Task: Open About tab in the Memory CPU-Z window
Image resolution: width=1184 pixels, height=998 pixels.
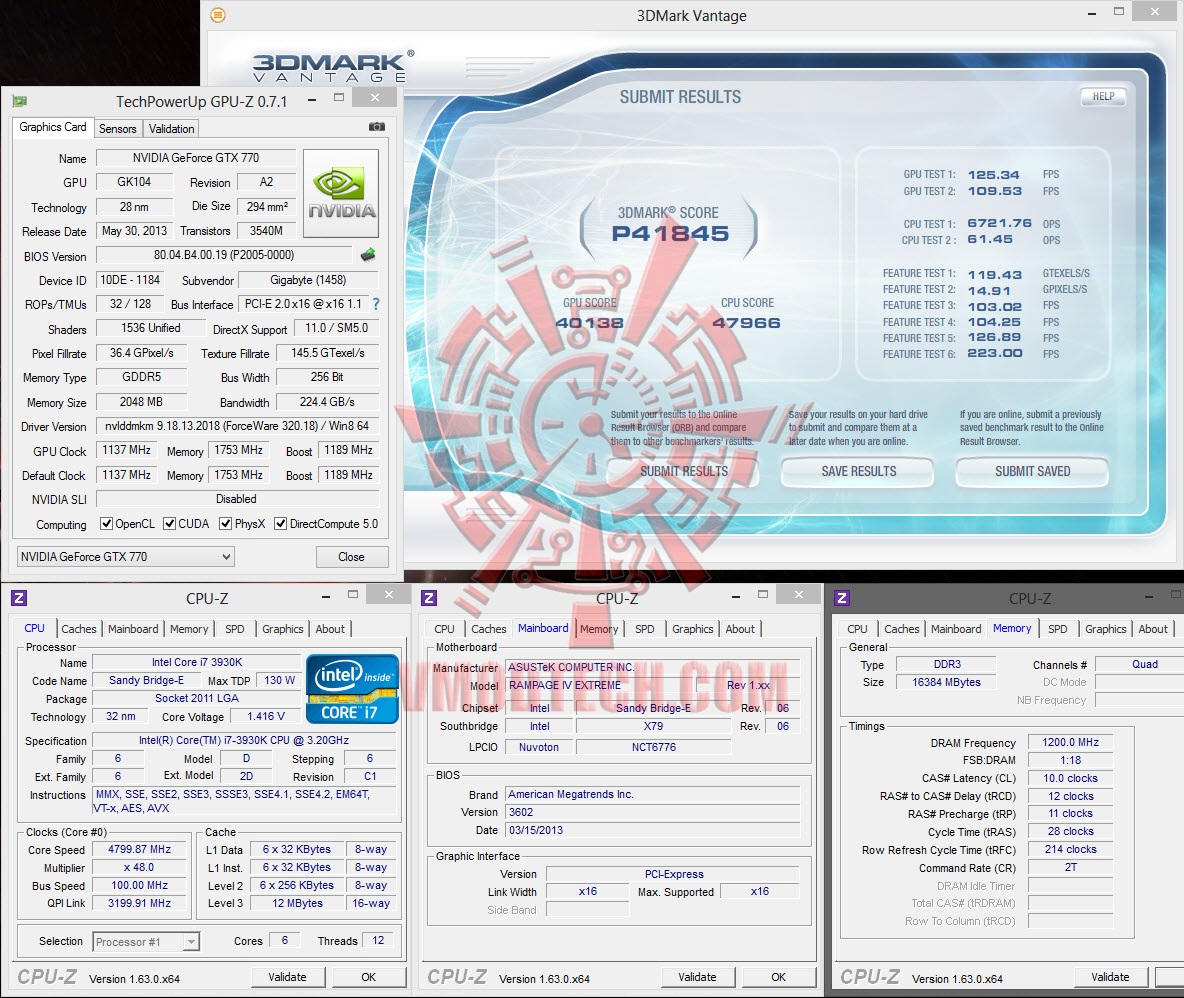Action: click(x=1153, y=628)
